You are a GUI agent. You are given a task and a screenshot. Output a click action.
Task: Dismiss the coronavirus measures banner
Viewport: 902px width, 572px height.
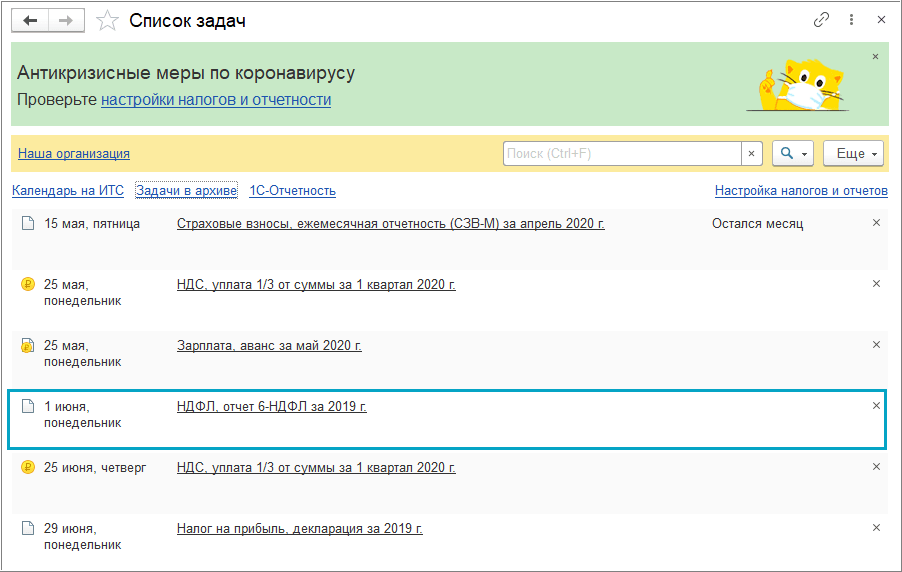tap(876, 56)
